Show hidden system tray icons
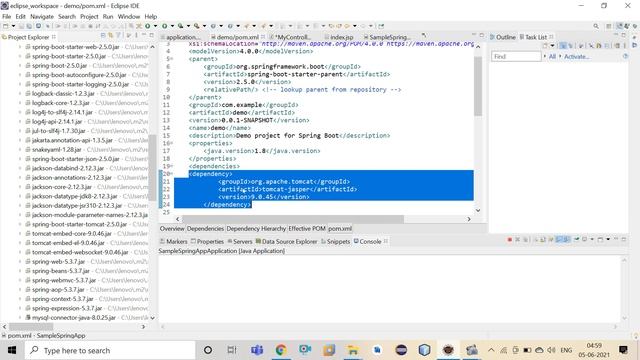The height and width of the screenshot is (360, 640). [491, 350]
